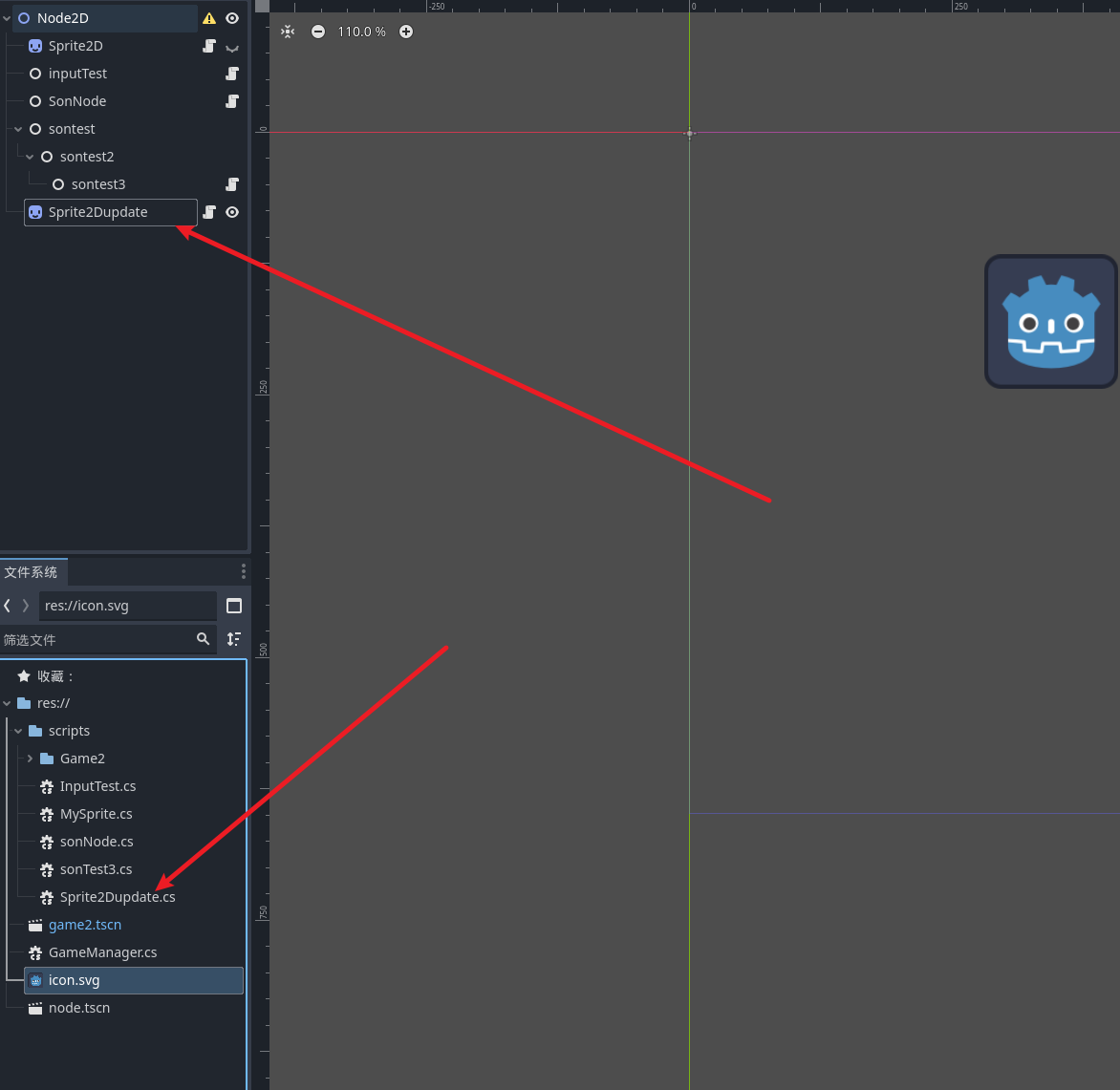Open the script attached to inputTest
The image size is (1120, 1090).
pyautogui.click(x=232, y=74)
